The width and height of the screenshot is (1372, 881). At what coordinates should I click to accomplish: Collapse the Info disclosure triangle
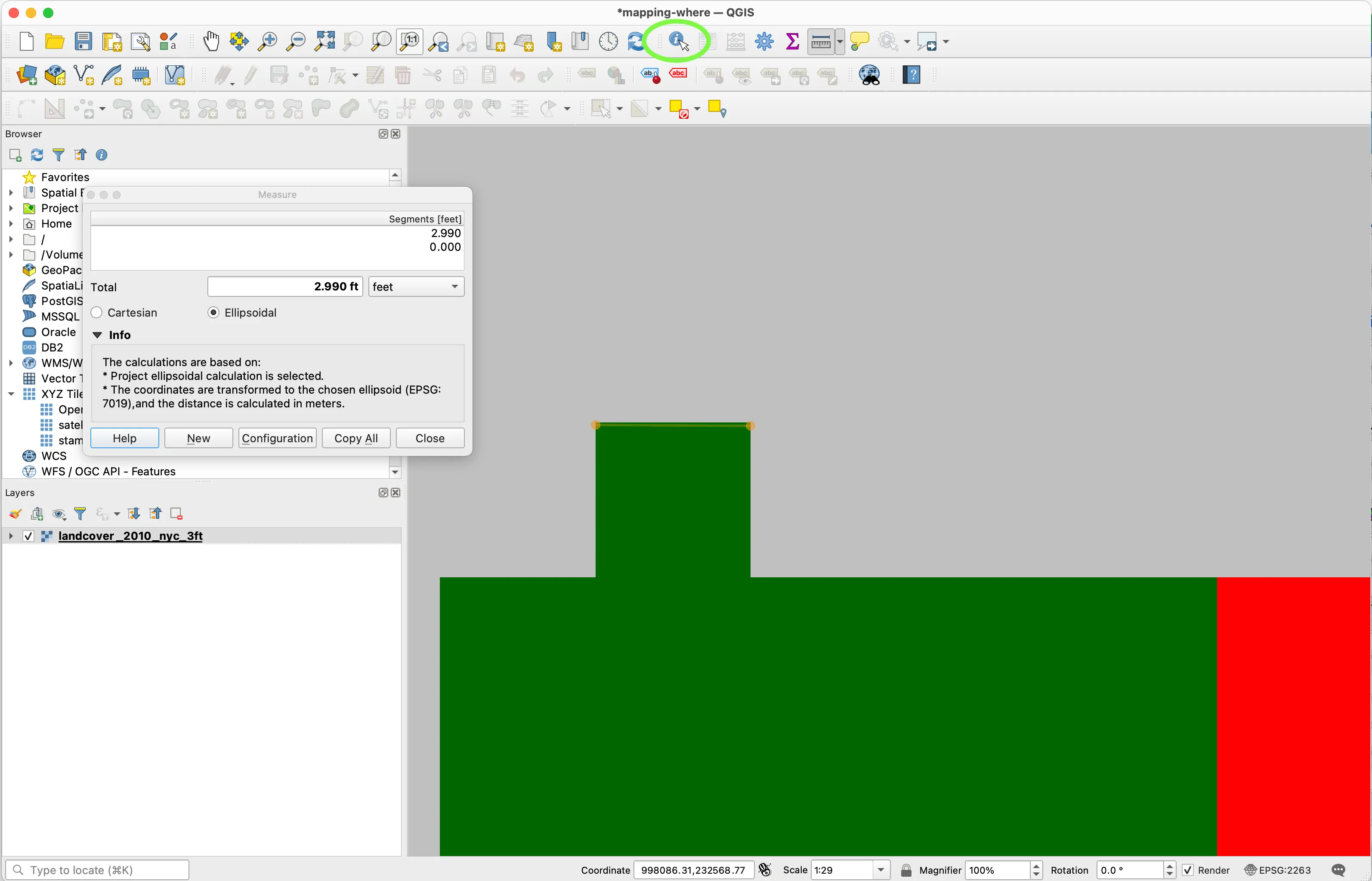pos(97,335)
